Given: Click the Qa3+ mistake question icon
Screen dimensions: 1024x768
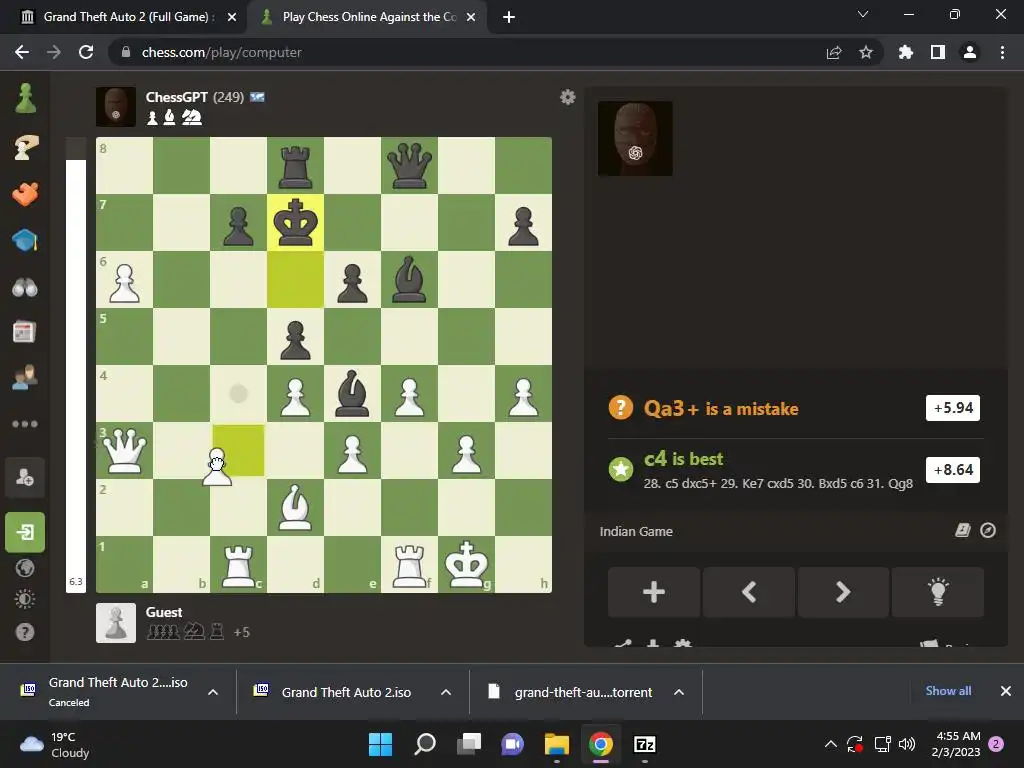Looking at the screenshot, I should pyautogui.click(x=620, y=408).
